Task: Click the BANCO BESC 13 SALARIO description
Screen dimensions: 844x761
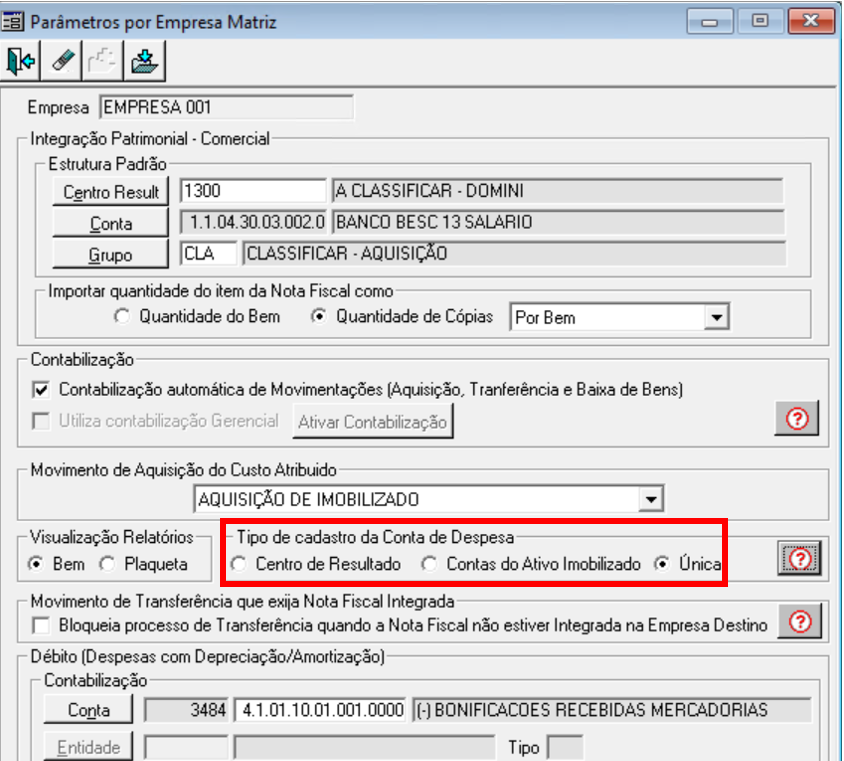Action: pyautogui.click(x=557, y=222)
